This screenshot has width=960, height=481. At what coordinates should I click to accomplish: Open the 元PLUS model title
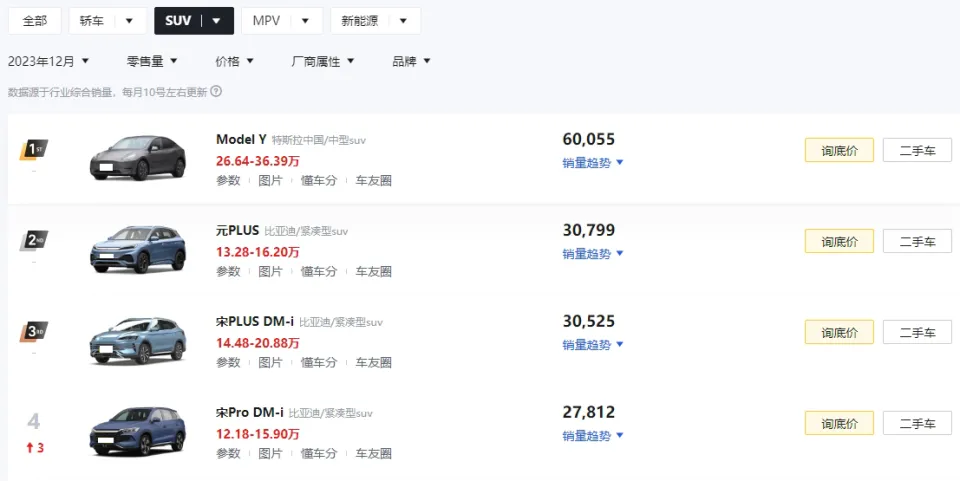pyautogui.click(x=238, y=231)
